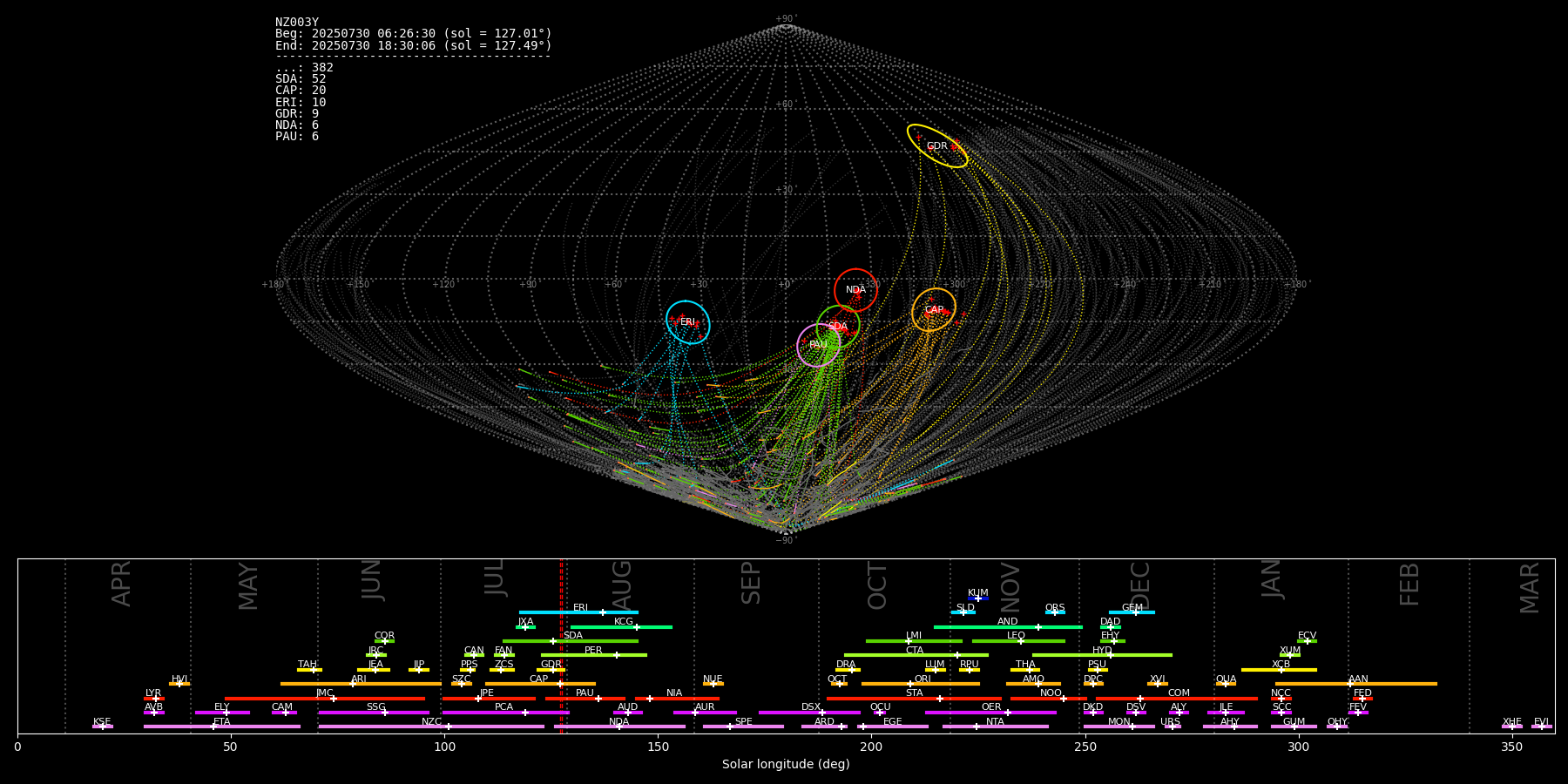Click the JMC shower bar in timeline

click(x=325, y=699)
